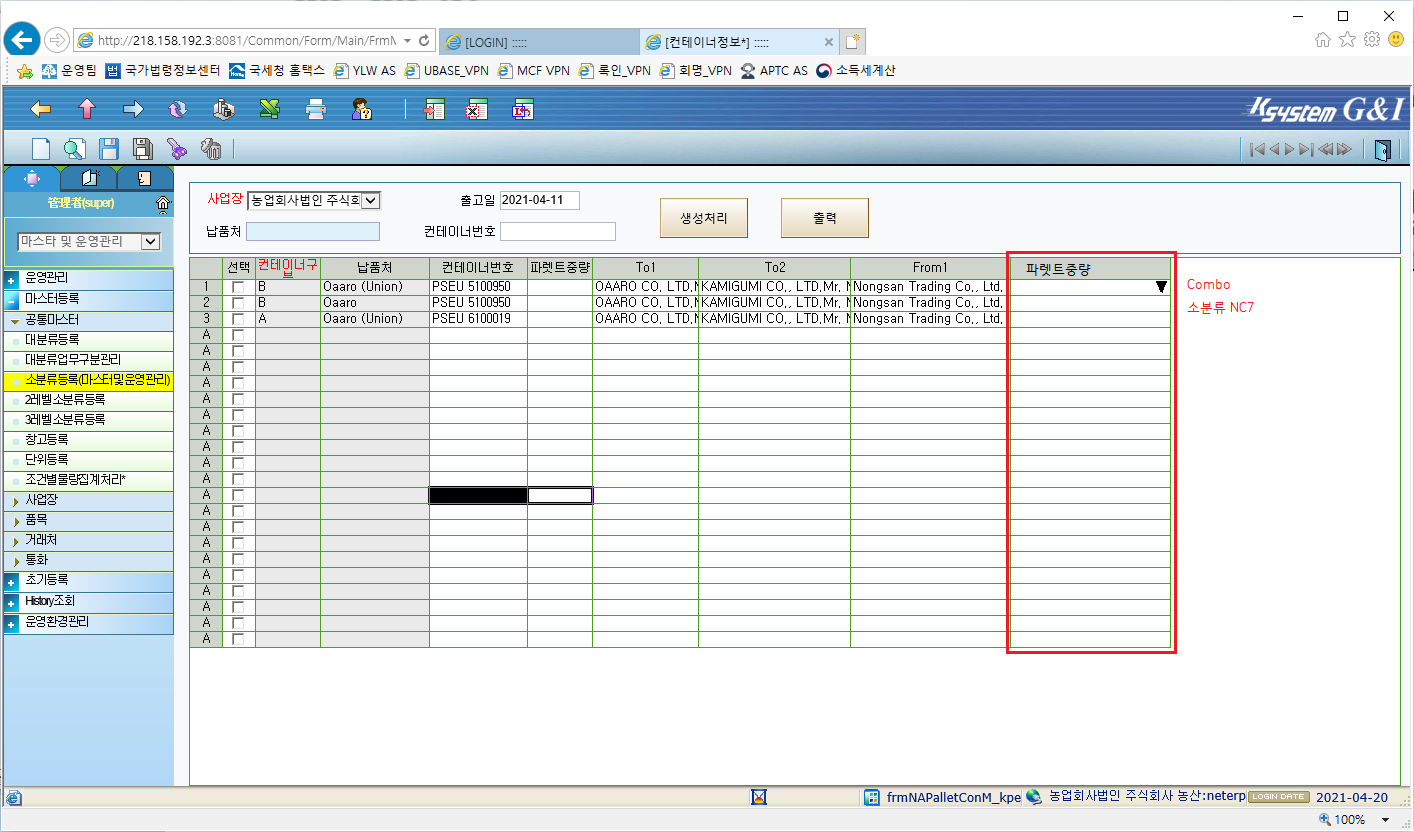
Task: Click the purple refresh arrows icon
Action: pyautogui.click(x=178, y=109)
